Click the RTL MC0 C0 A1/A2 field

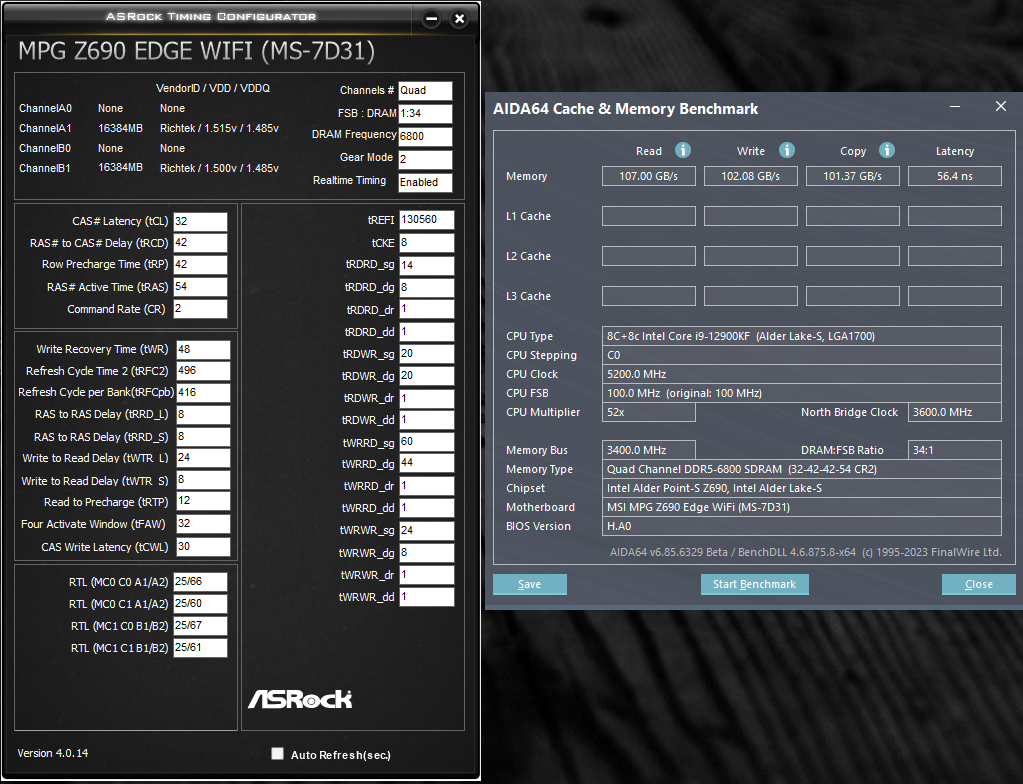(200, 582)
